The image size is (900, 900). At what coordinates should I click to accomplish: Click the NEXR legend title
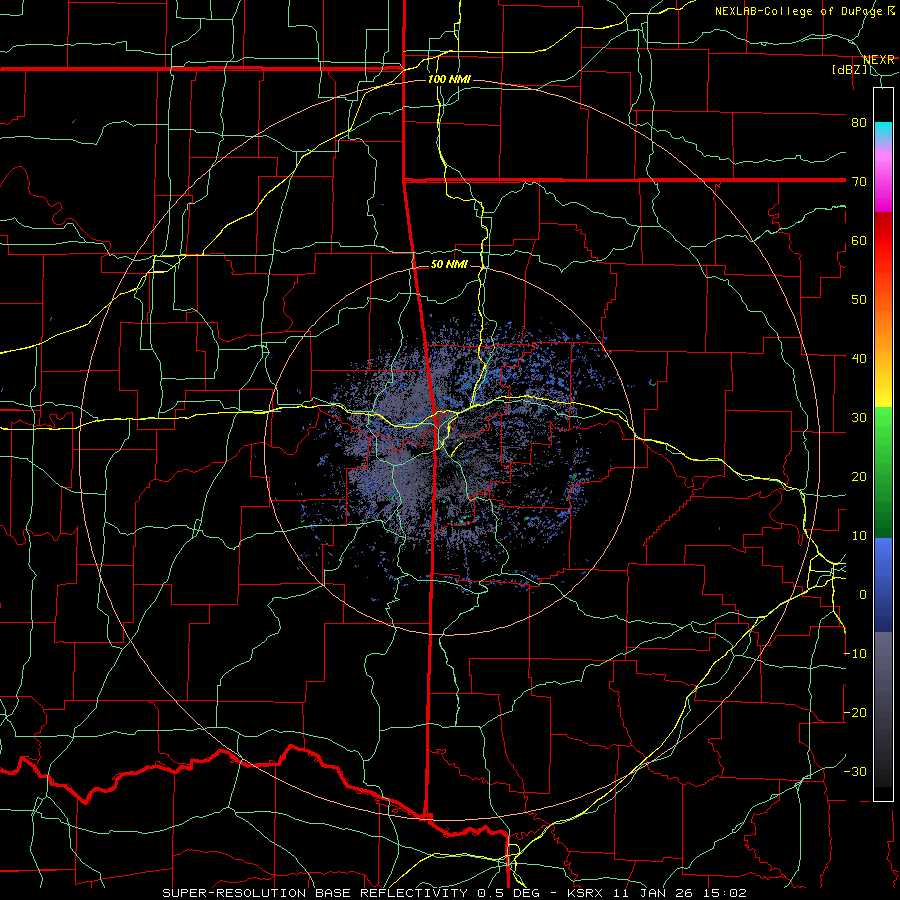(879, 60)
